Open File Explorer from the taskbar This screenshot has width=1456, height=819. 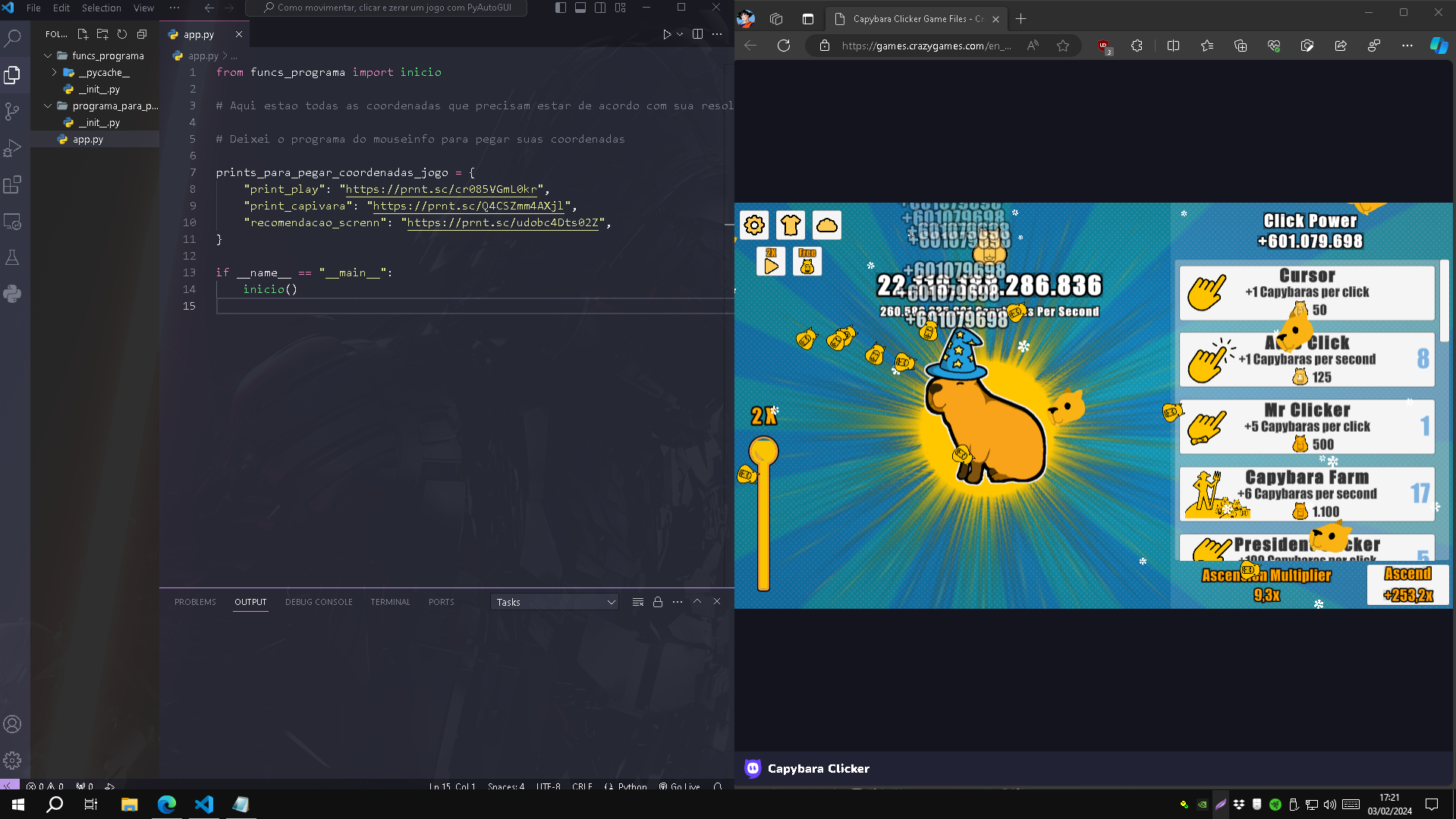click(x=129, y=805)
